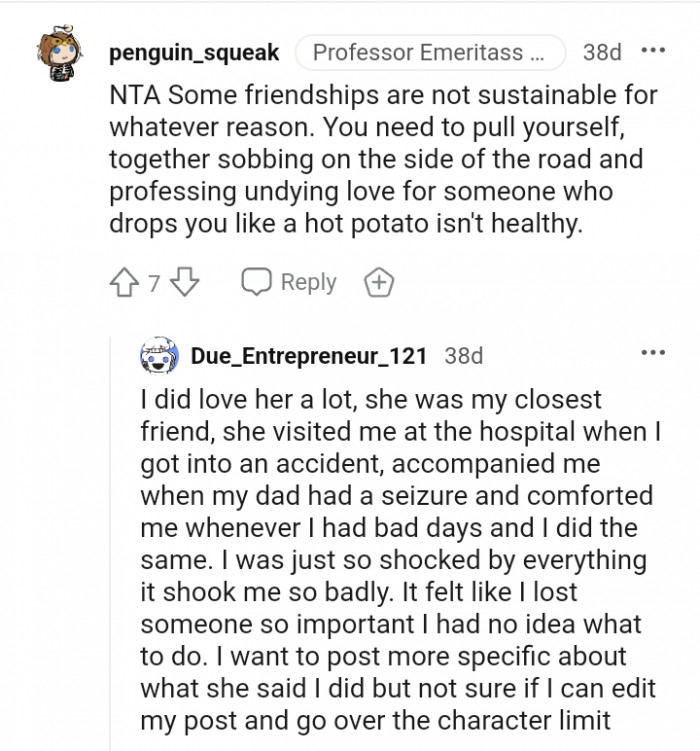Screen dimensions: 700x751
Task: Click the Professor Emeritass flair badge
Action: point(431,52)
